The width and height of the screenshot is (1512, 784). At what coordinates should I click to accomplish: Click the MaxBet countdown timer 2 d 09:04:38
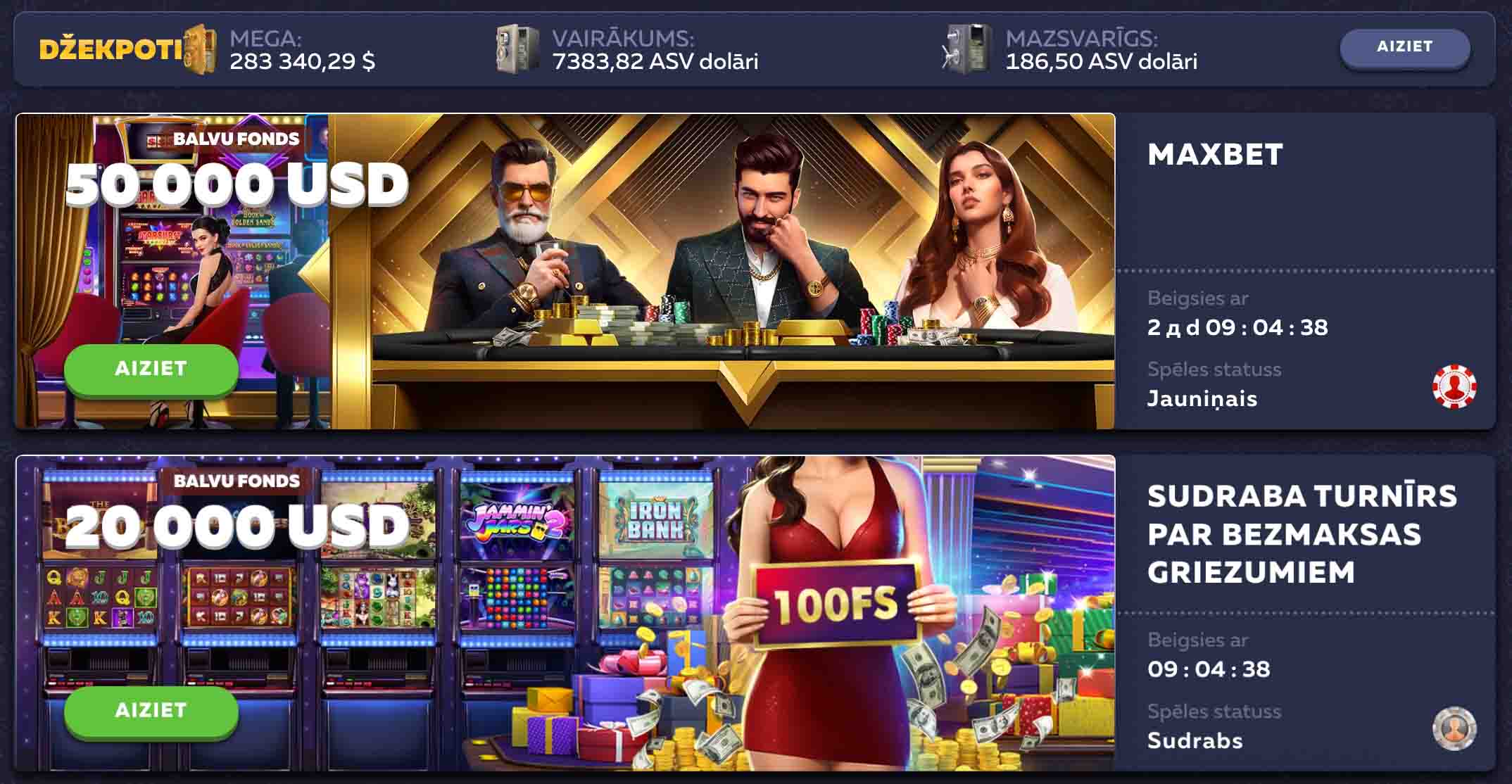1237,327
